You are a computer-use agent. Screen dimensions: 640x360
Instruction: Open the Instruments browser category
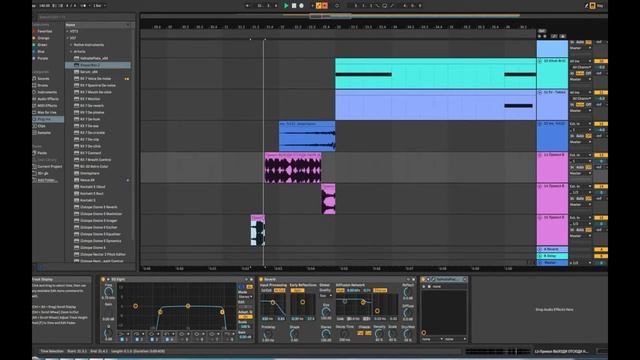click(47, 92)
